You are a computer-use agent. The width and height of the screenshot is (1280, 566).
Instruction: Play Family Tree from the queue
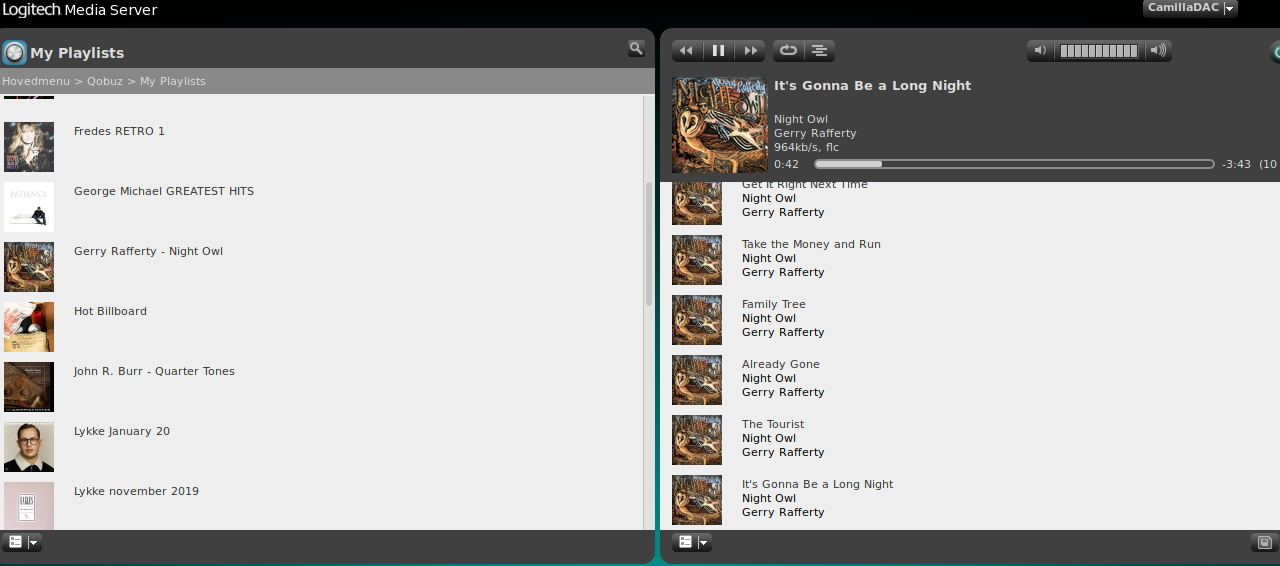[x=774, y=304]
